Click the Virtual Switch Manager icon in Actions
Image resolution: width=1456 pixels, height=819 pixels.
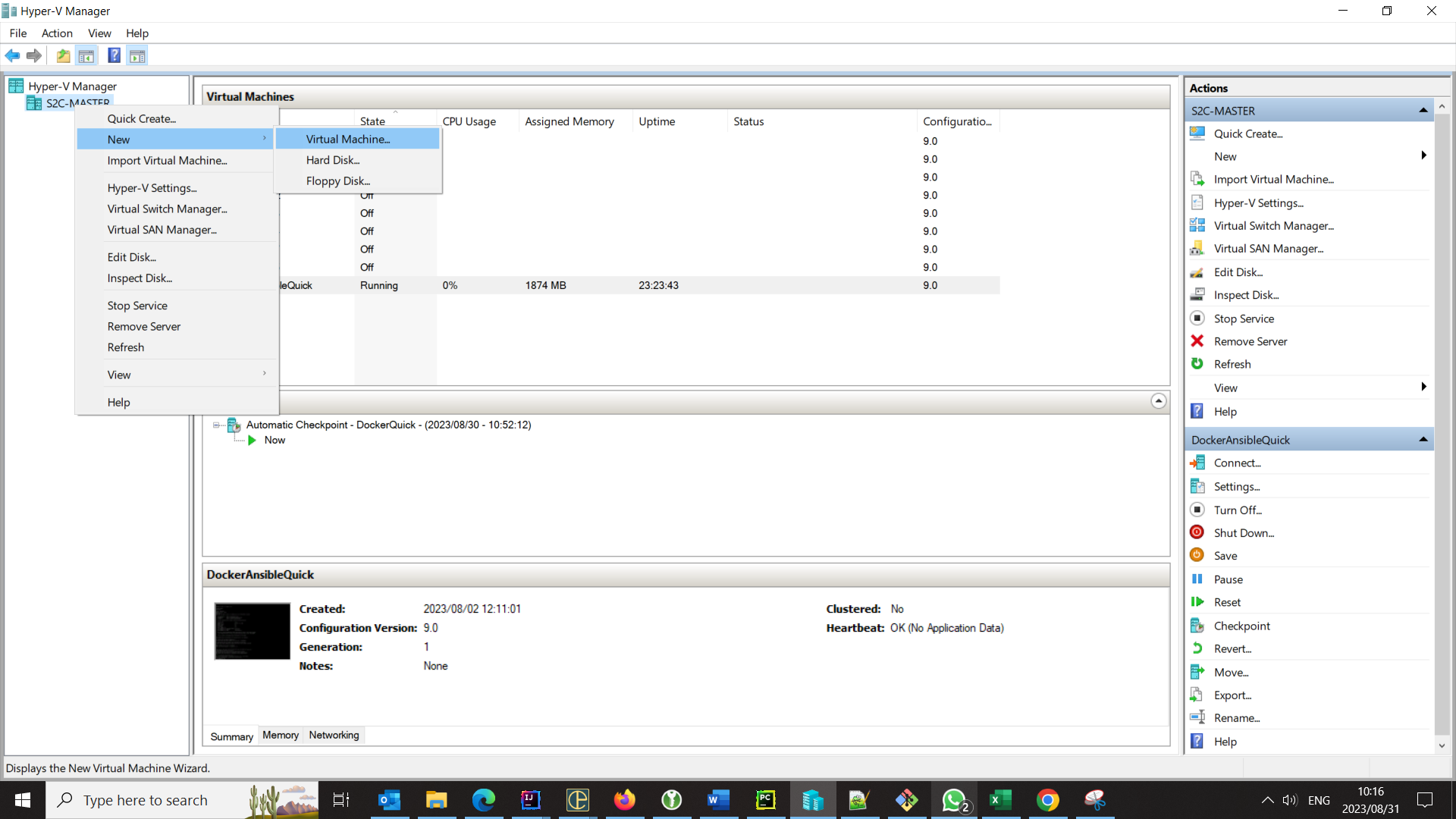coord(1197,225)
